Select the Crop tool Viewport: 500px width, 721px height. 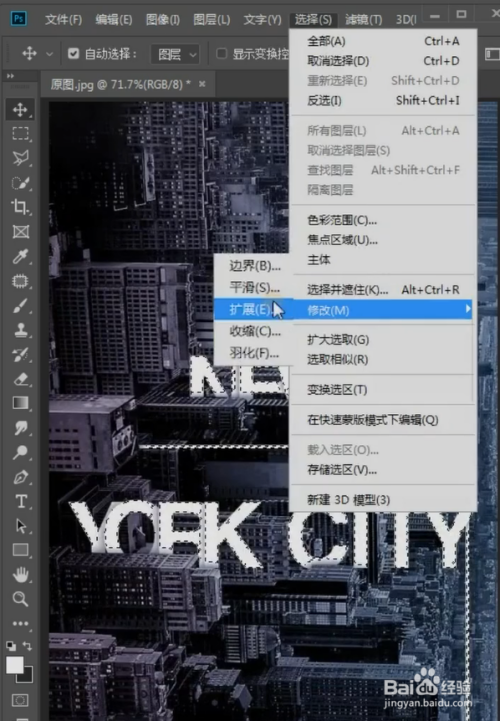click(x=20, y=207)
